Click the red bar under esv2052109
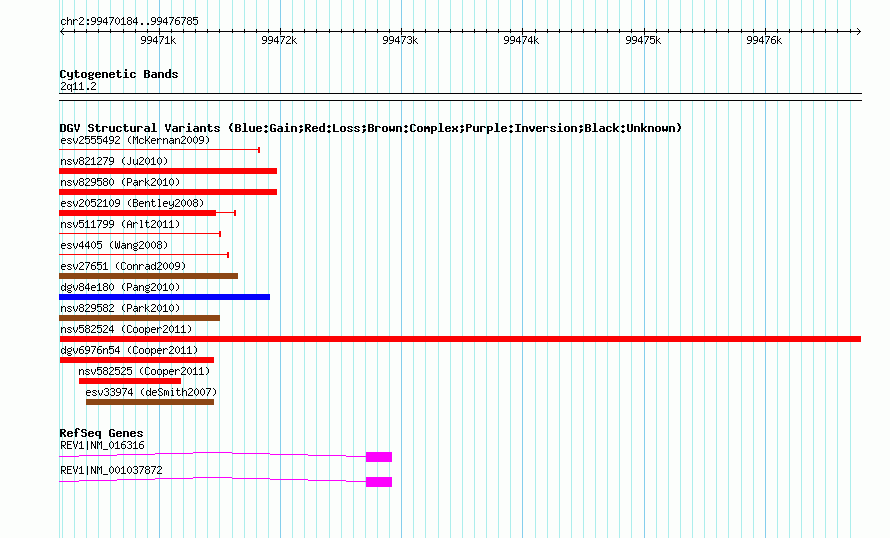Viewport: 890px width, 538px height. 137,213
